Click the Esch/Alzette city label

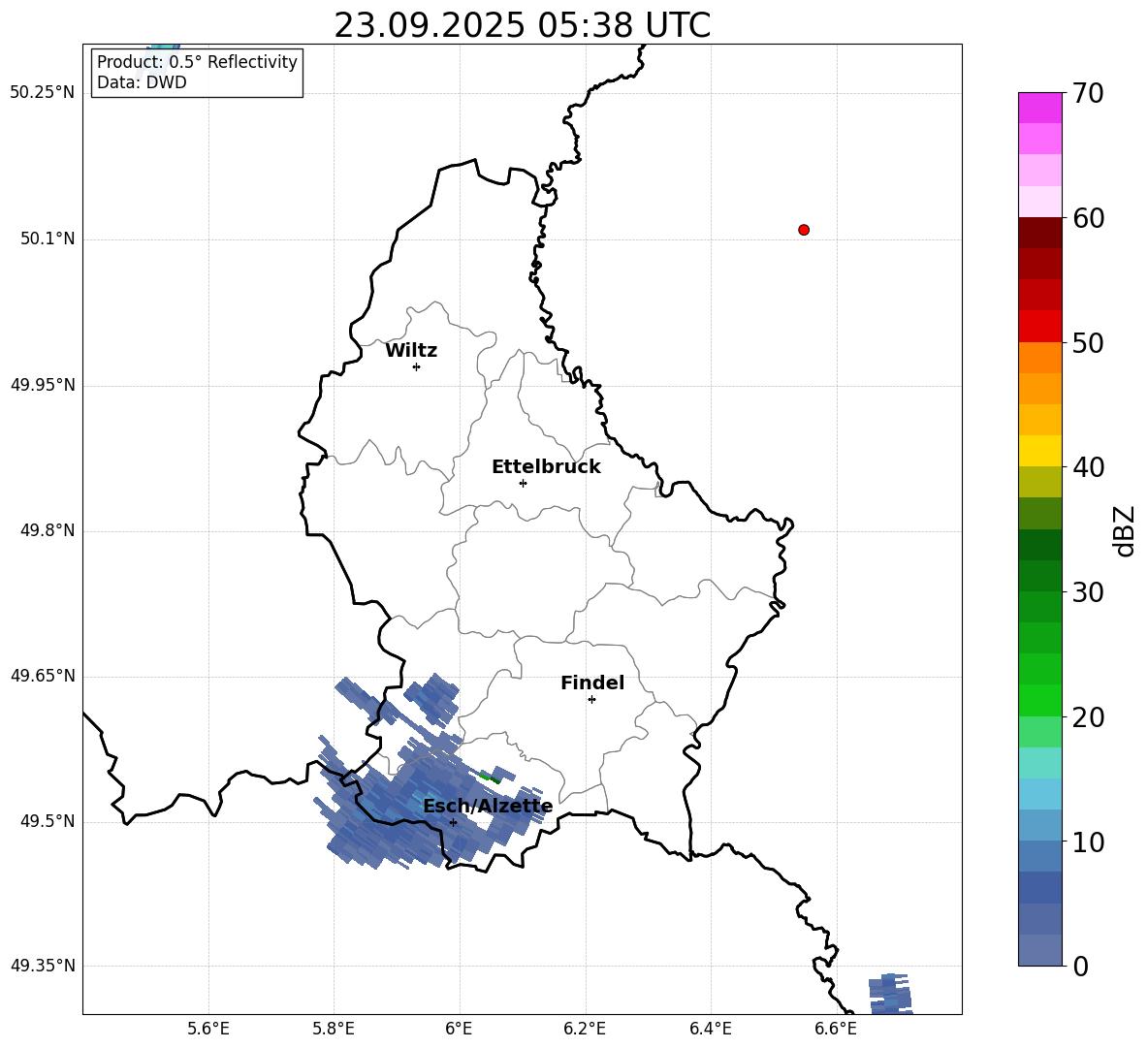pos(488,807)
